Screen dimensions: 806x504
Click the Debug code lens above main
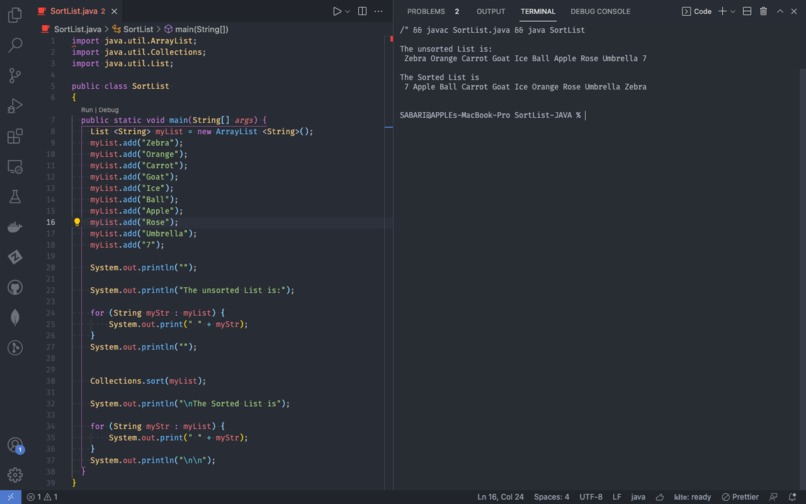pos(108,110)
